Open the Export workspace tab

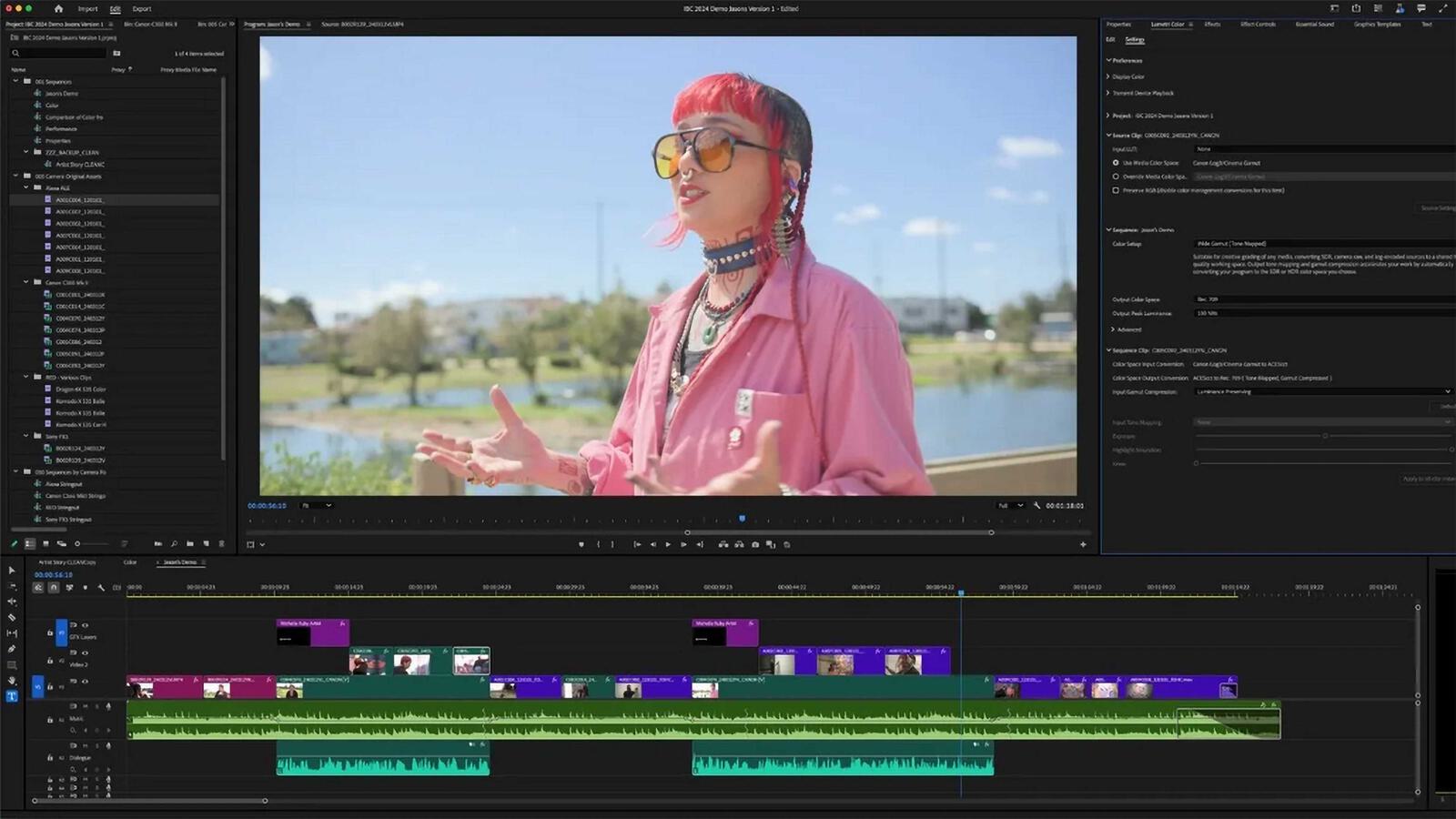point(142,9)
